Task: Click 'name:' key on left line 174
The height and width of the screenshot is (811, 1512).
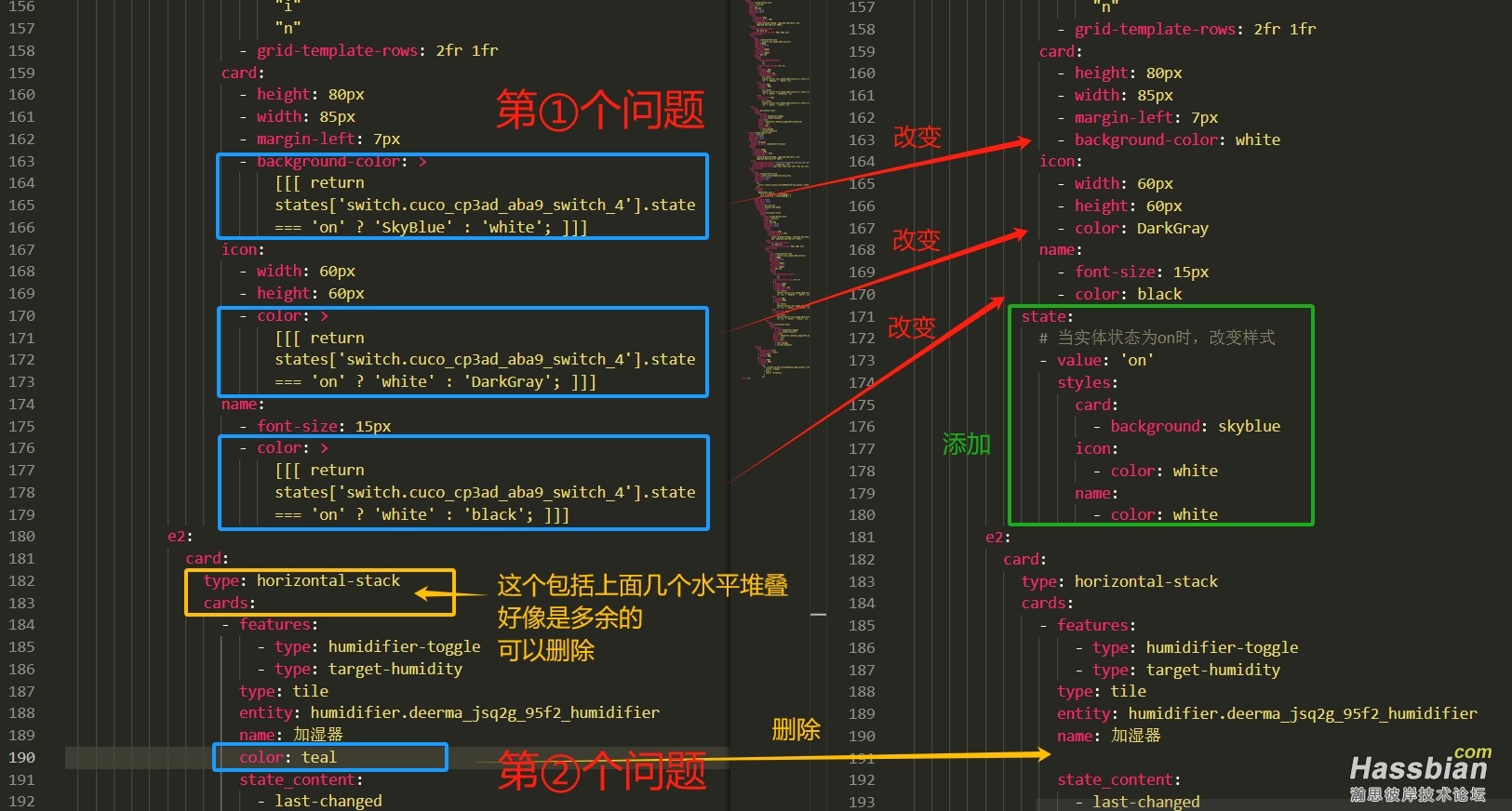Action: coord(243,404)
